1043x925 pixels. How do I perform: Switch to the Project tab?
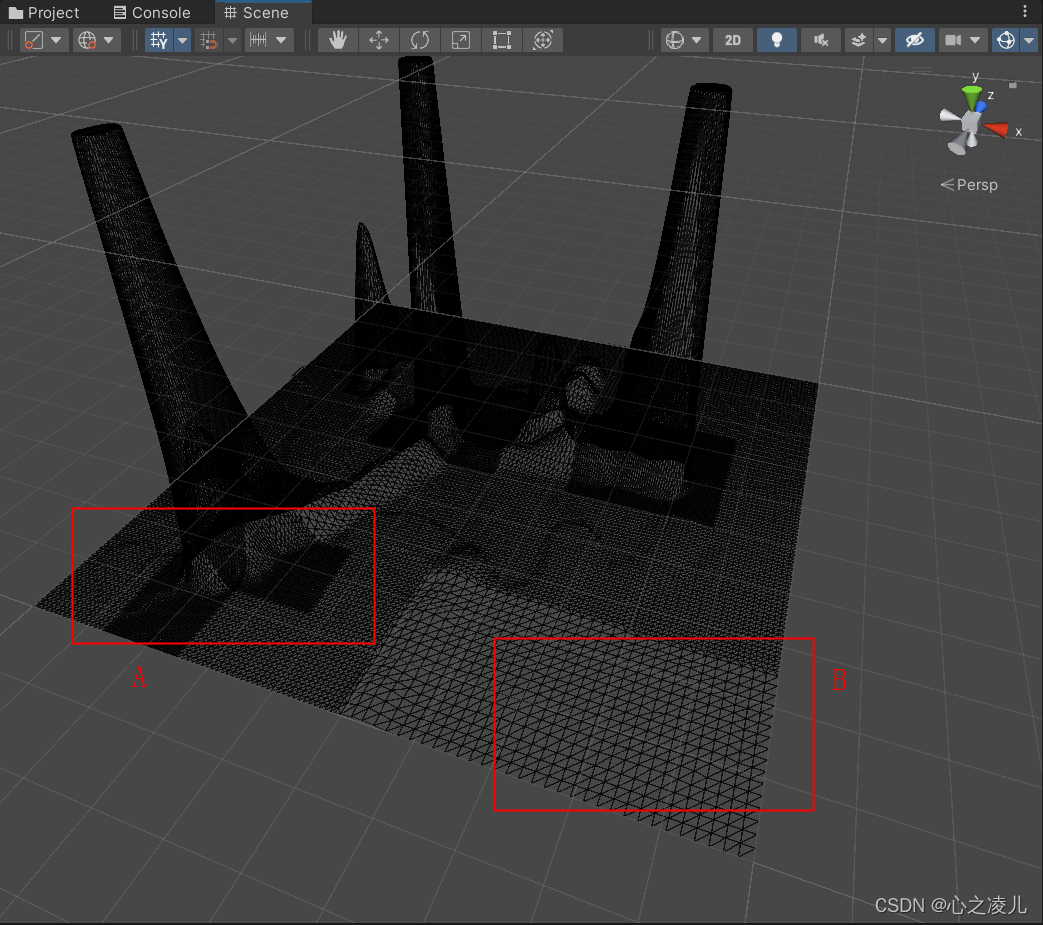(44, 13)
